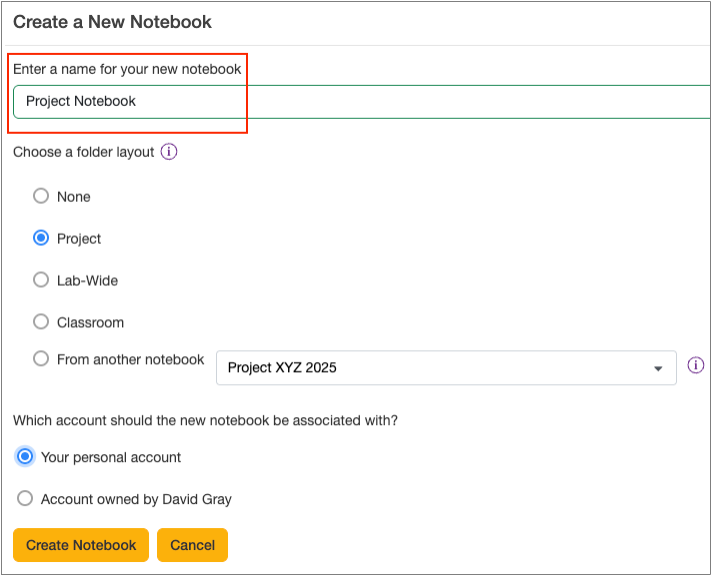Click the 'Which account' question text
Screen dimensions: 712x576
pyautogui.click(x=205, y=420)
